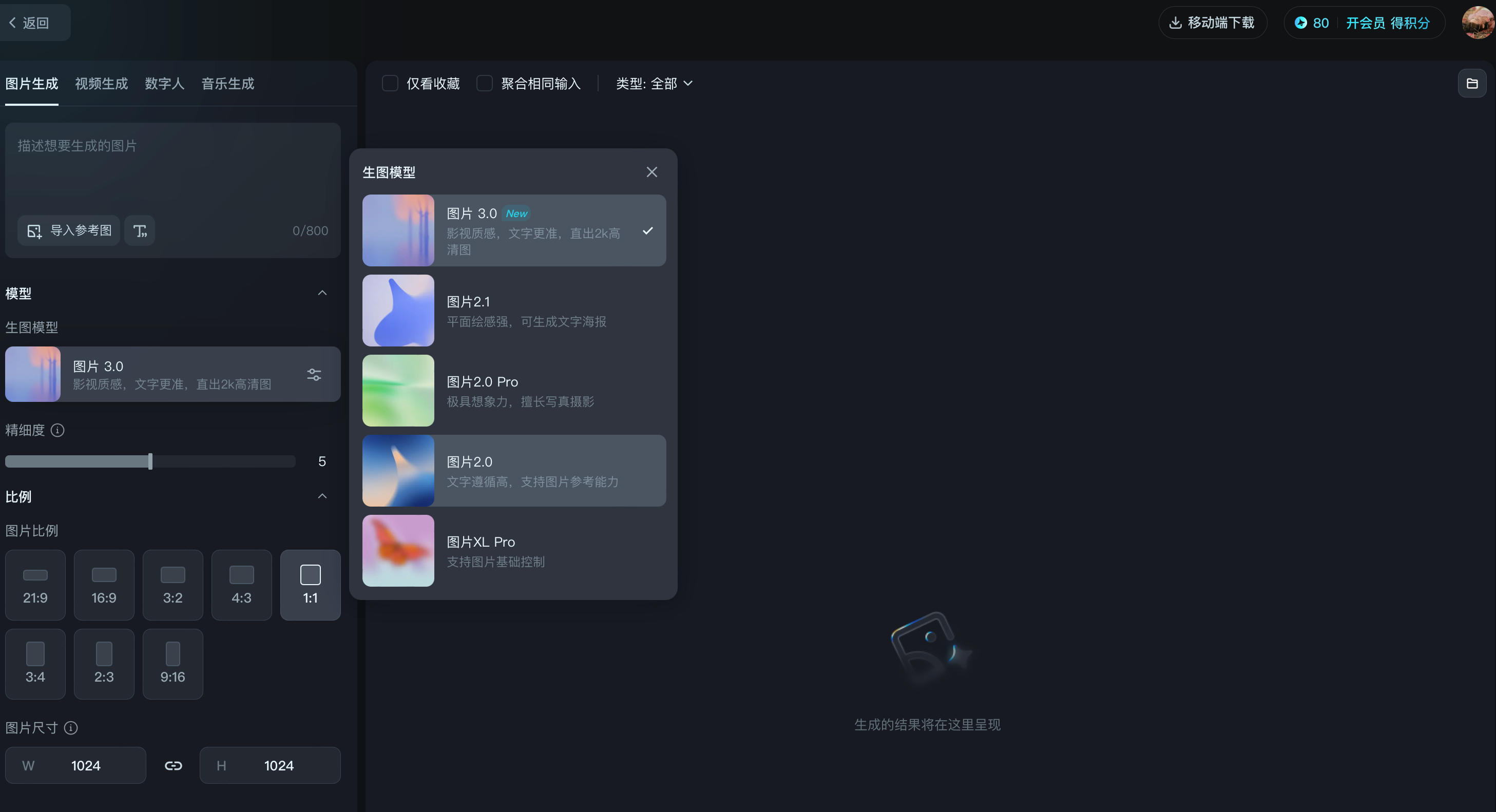Viewport: 1496px width, 812px height.
Task: Open the user avatar menu
Action: pyautogui.click(x=1479, y=23)
